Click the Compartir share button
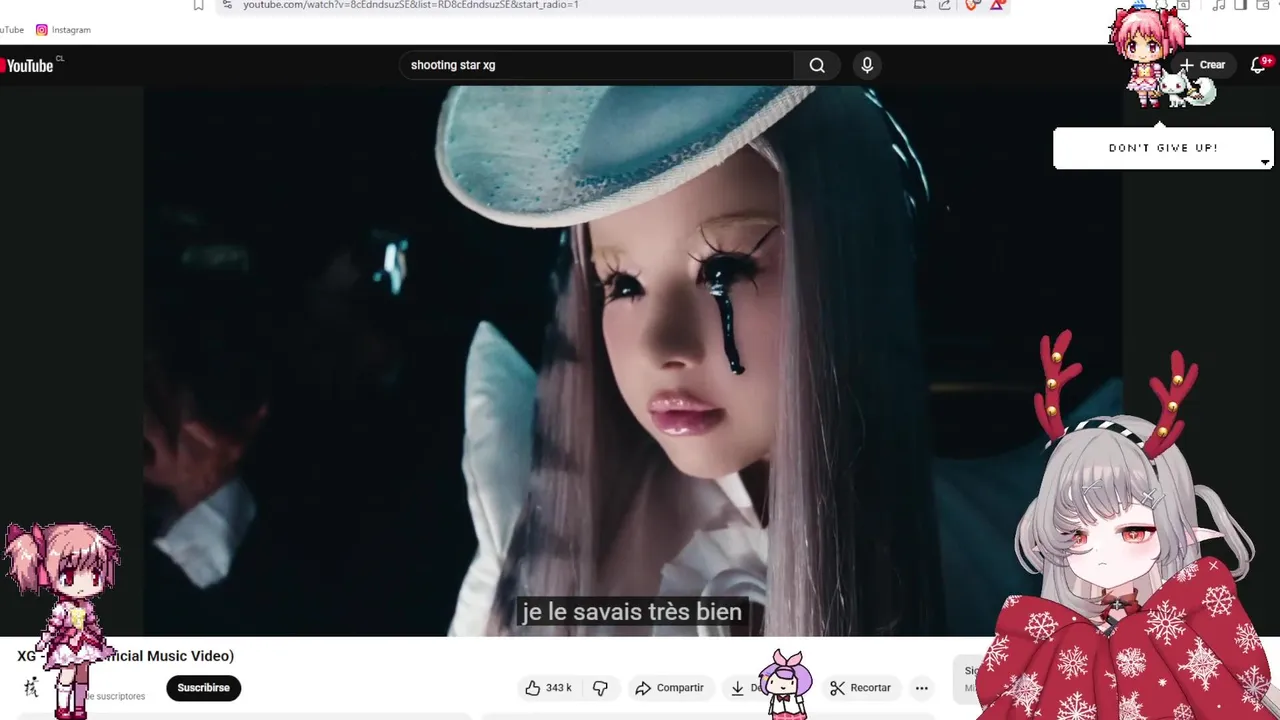This screenshot has height=720, width=1280. (x=670, y=688)
